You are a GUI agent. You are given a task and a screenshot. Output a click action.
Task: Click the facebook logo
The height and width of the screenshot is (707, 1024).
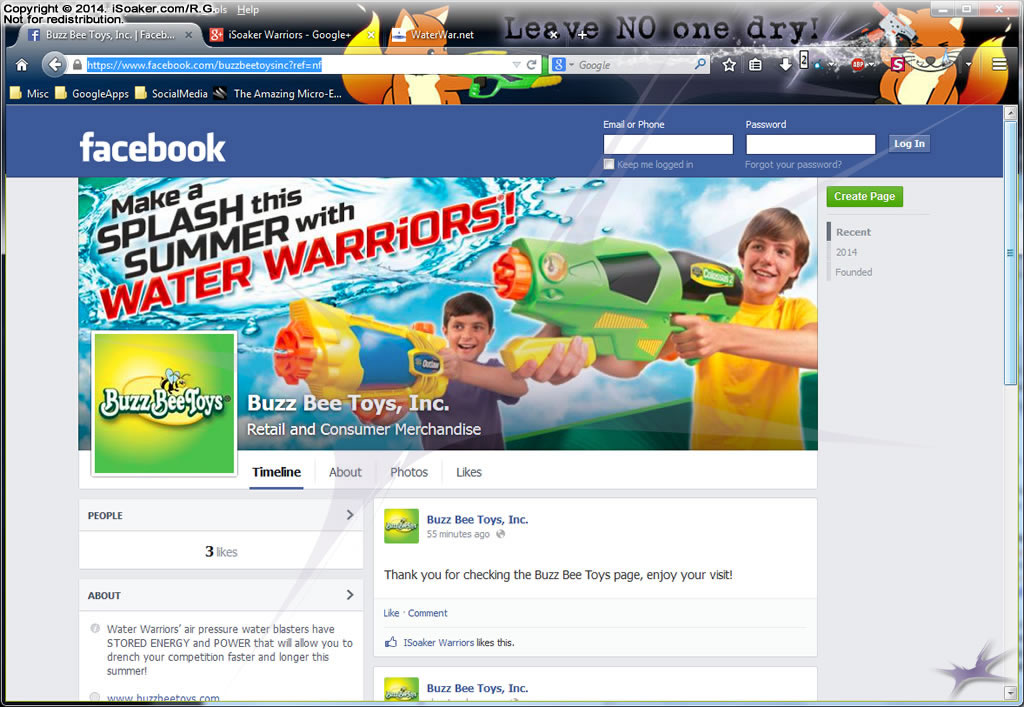(152, 148)
